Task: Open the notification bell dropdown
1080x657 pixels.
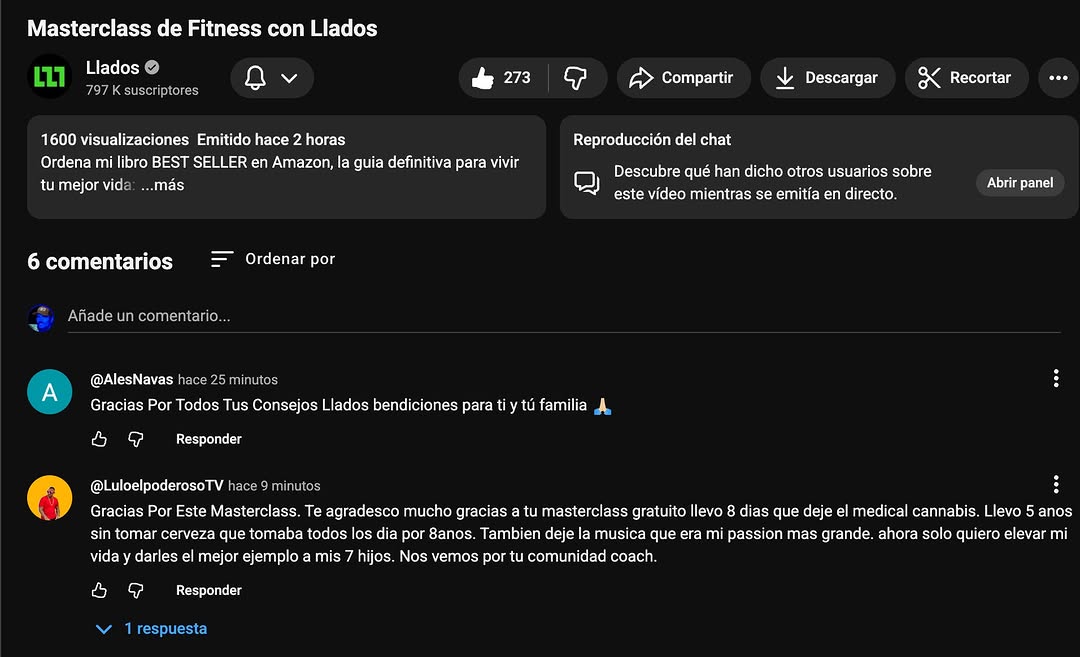Action: tap(272, 78)
